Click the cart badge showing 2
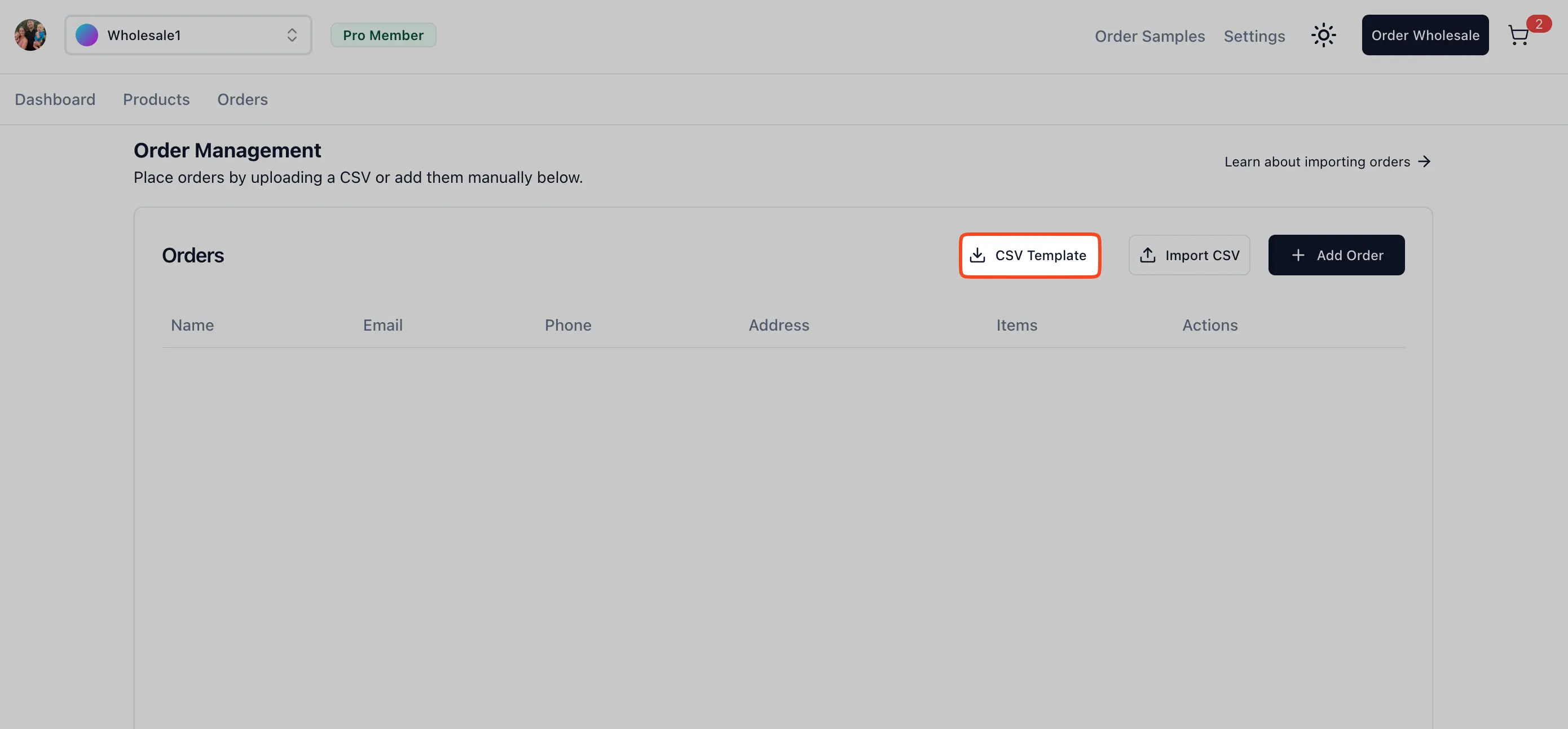Screen dimensions: 1568x729 tap(1539, 24)
